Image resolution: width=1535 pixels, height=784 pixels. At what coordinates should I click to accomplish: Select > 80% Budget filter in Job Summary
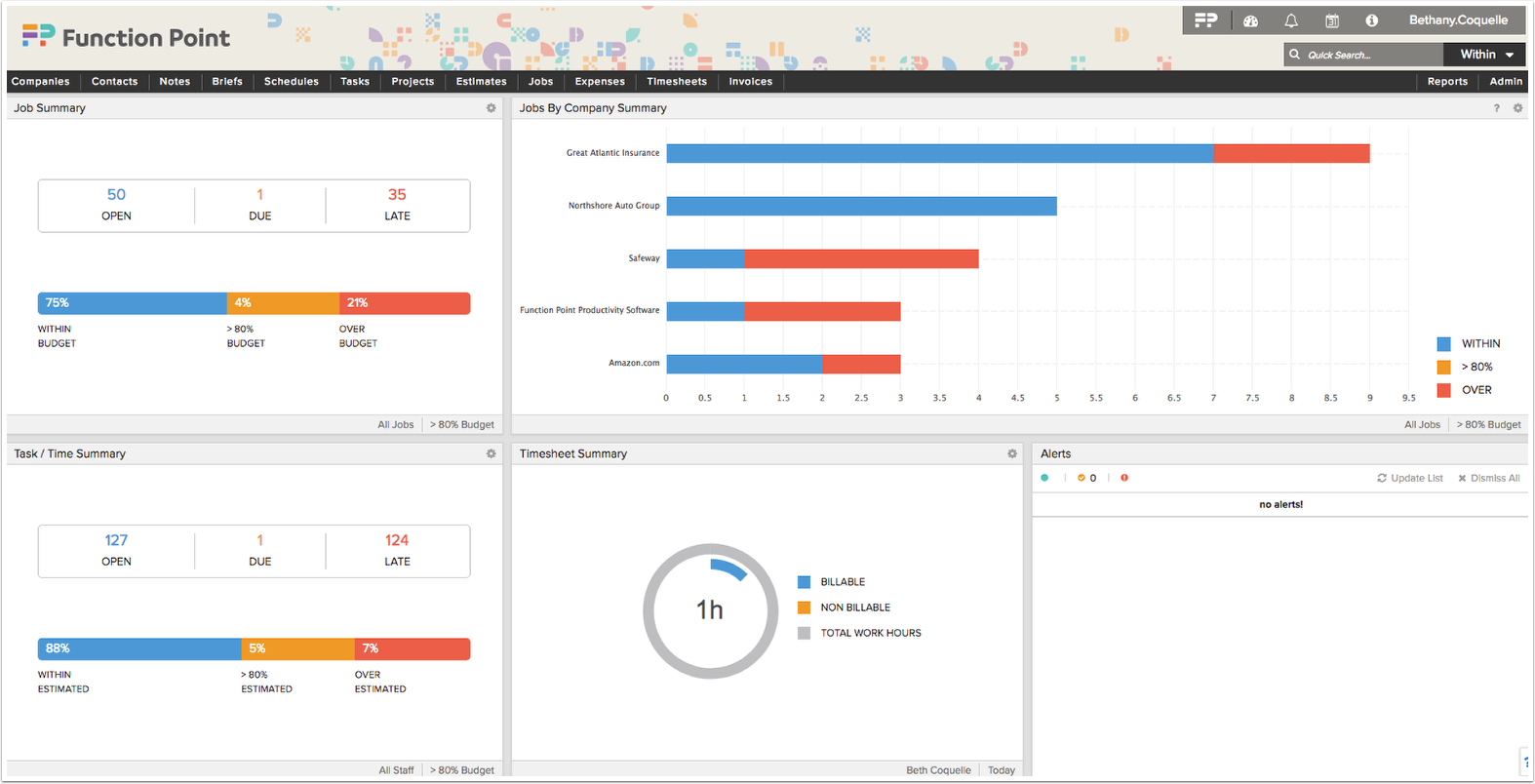(x=462, y=425)
